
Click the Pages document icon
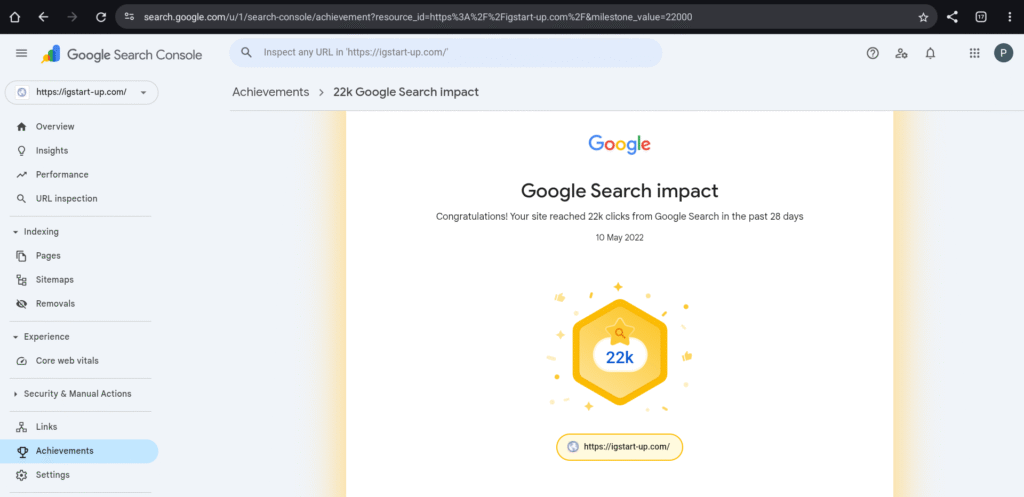[22, 256]
